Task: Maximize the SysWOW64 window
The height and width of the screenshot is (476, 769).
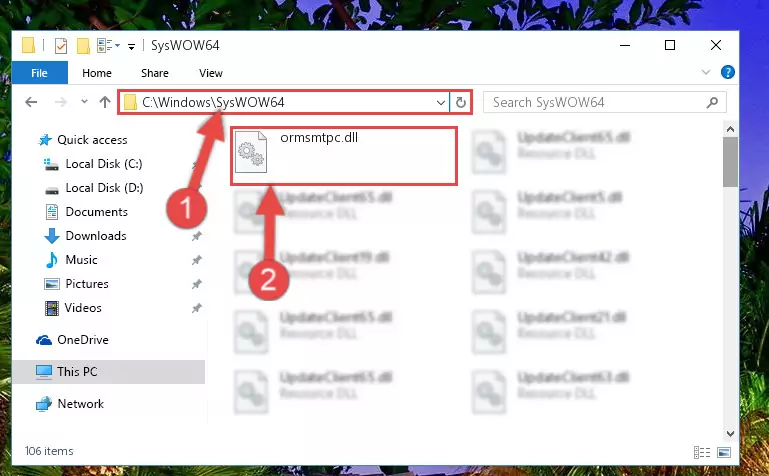Action: pos(670,46)
